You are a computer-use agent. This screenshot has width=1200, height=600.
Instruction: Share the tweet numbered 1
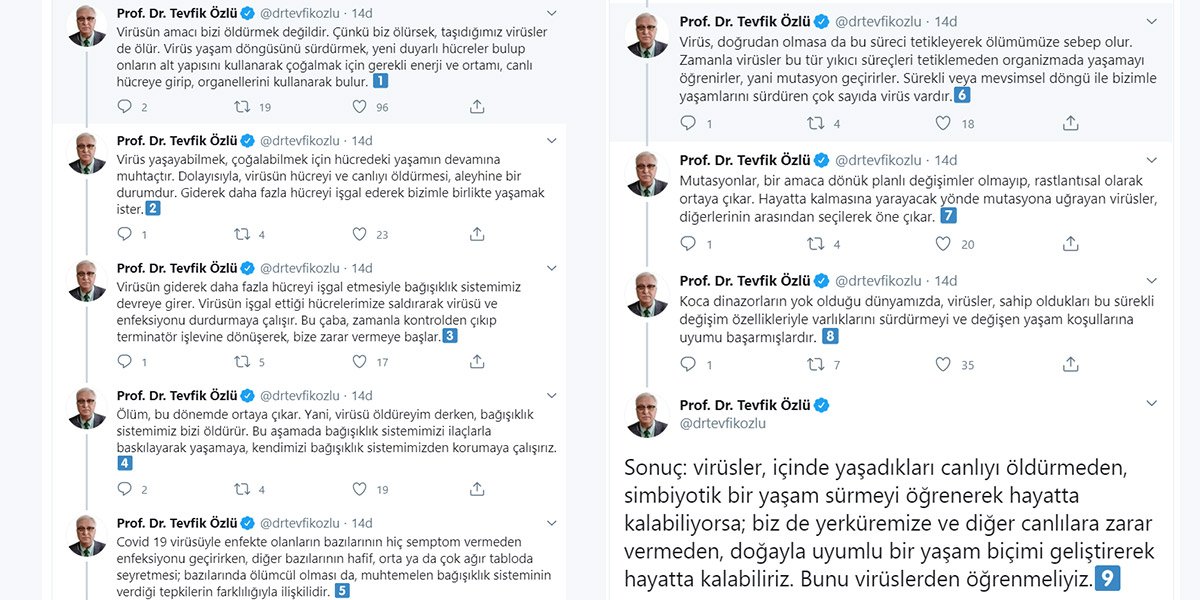(x=477, y=107)
